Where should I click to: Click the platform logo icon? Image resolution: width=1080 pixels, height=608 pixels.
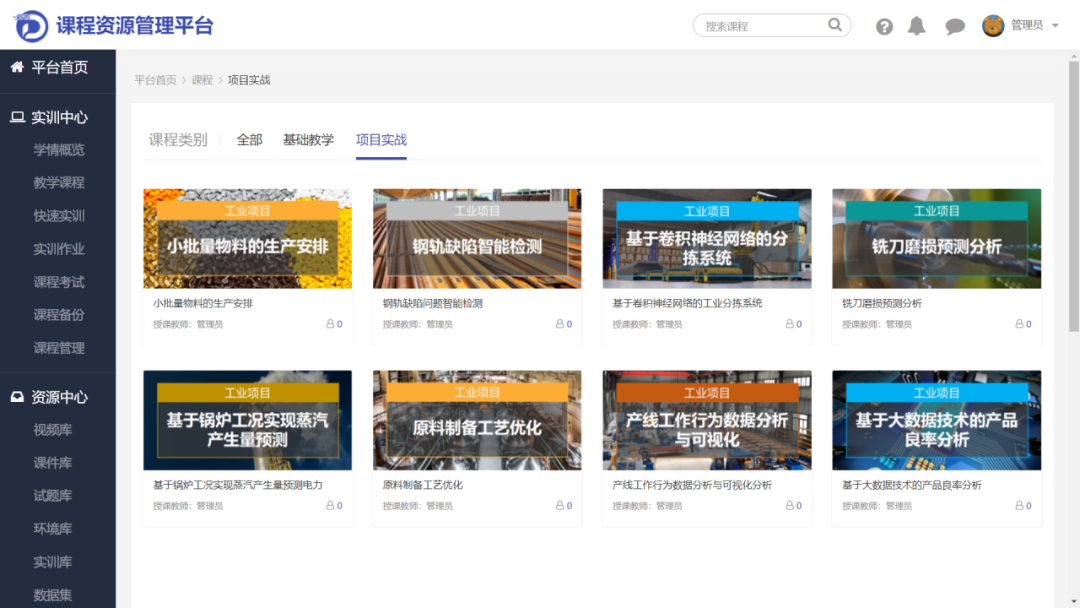tap(31, 25)
